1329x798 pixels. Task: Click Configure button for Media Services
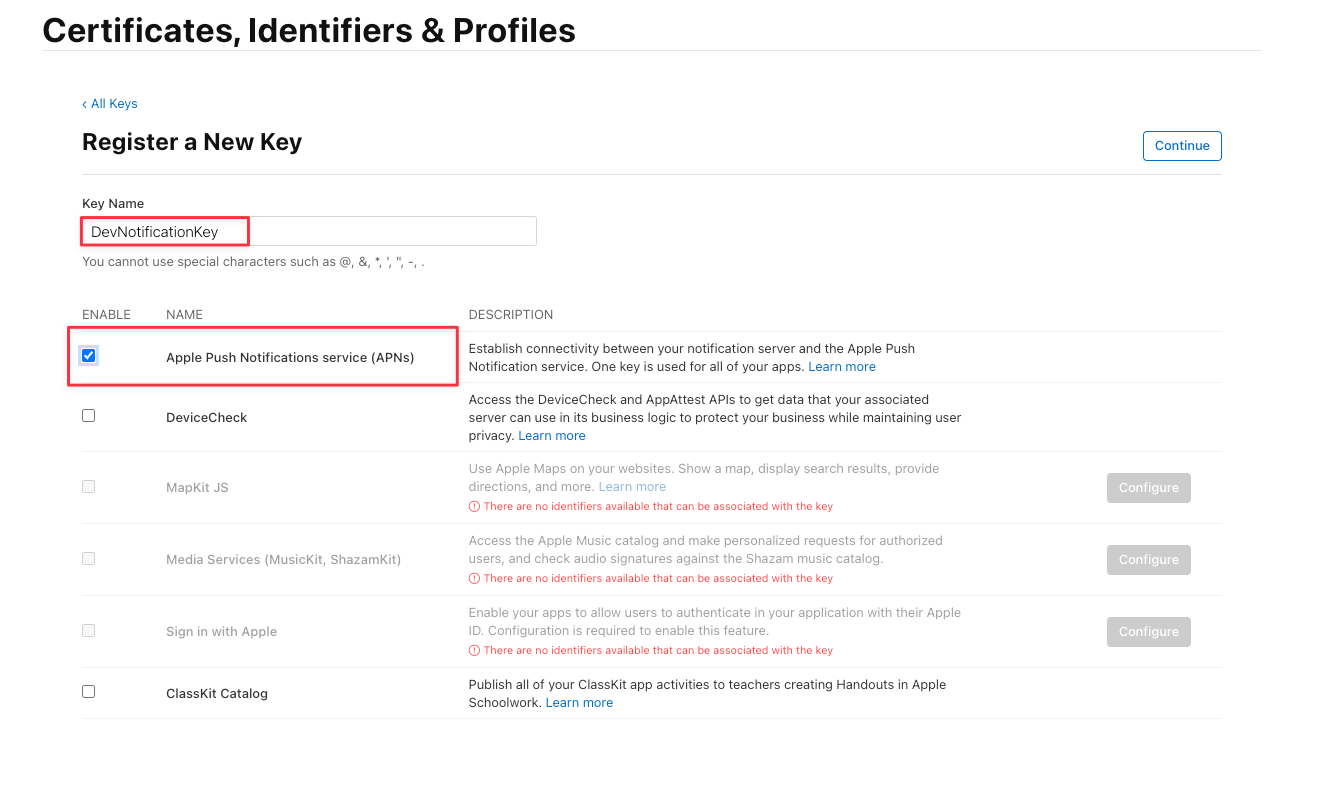coord(1149,560)
